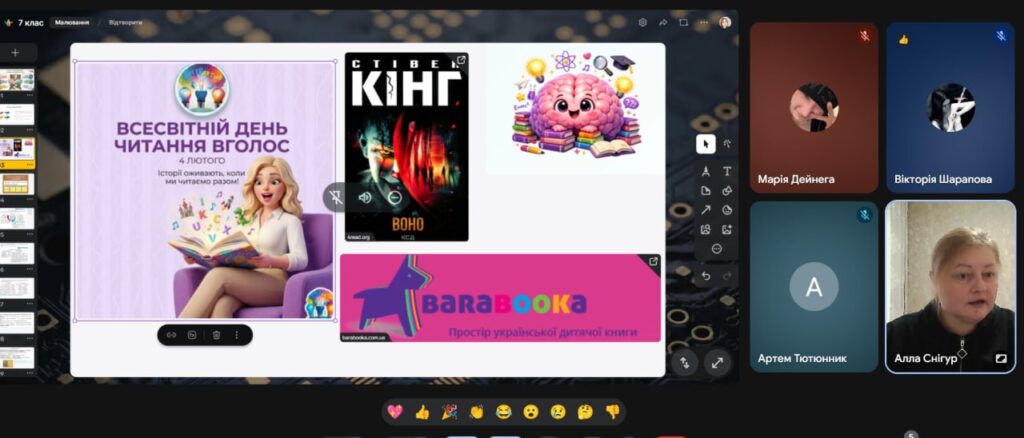The image size is (1024, 438).
Task: Toggle the unpin presentation button
Action: pos(336,197)
